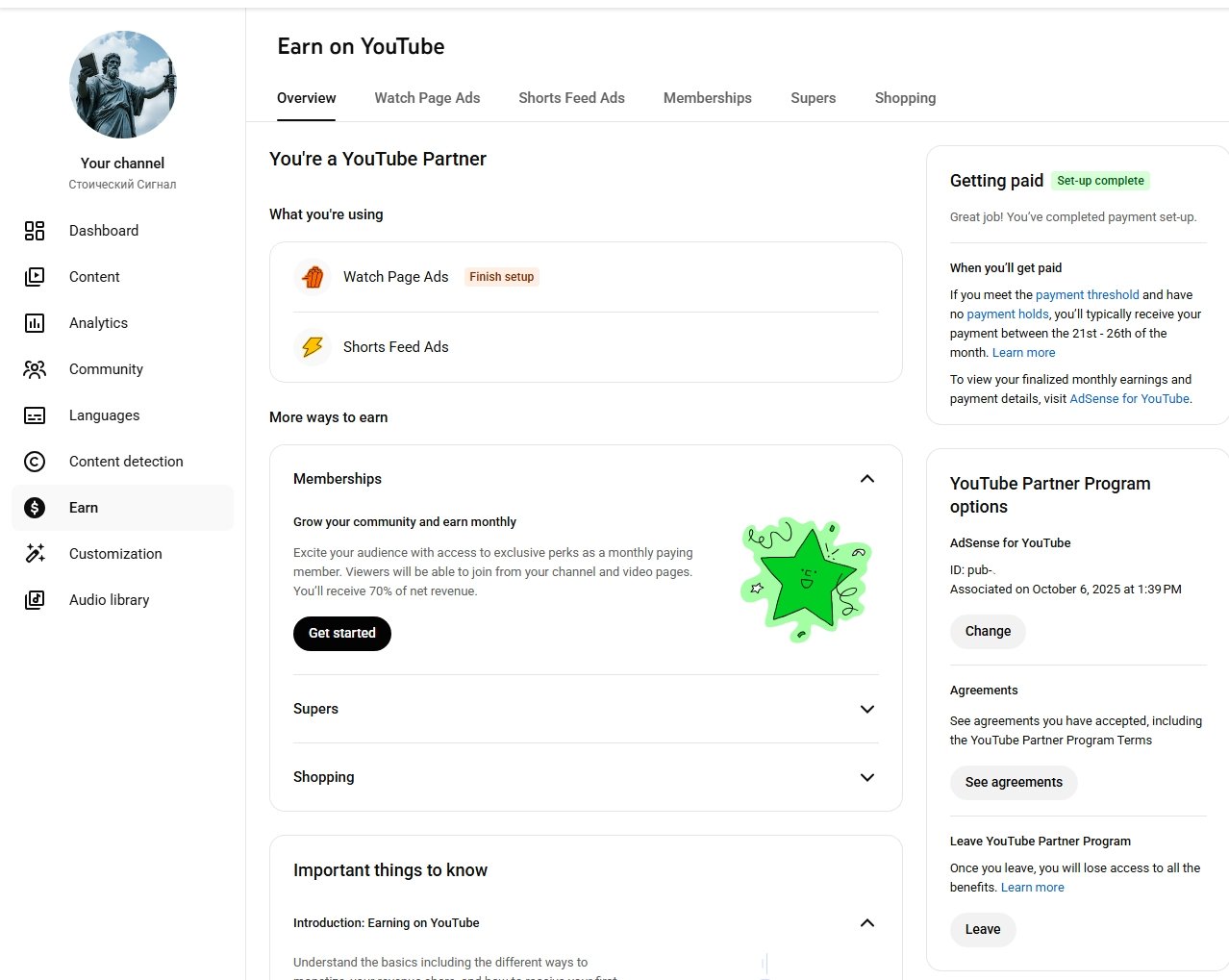Open the Content detection copyright icon

click(x=35, y=462)
